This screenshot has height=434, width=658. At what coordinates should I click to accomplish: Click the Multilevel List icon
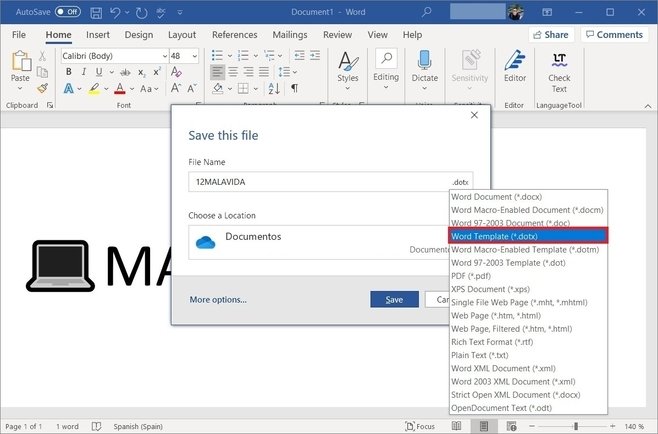(x=269, y=55)
